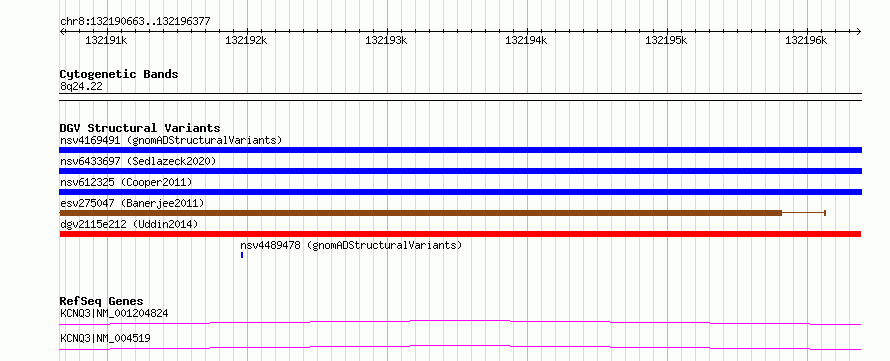Open the esv275047 (Banerjee2011) label
This screenshot has width=890, height=361.
pyautogui.click(x=132, y=203)
